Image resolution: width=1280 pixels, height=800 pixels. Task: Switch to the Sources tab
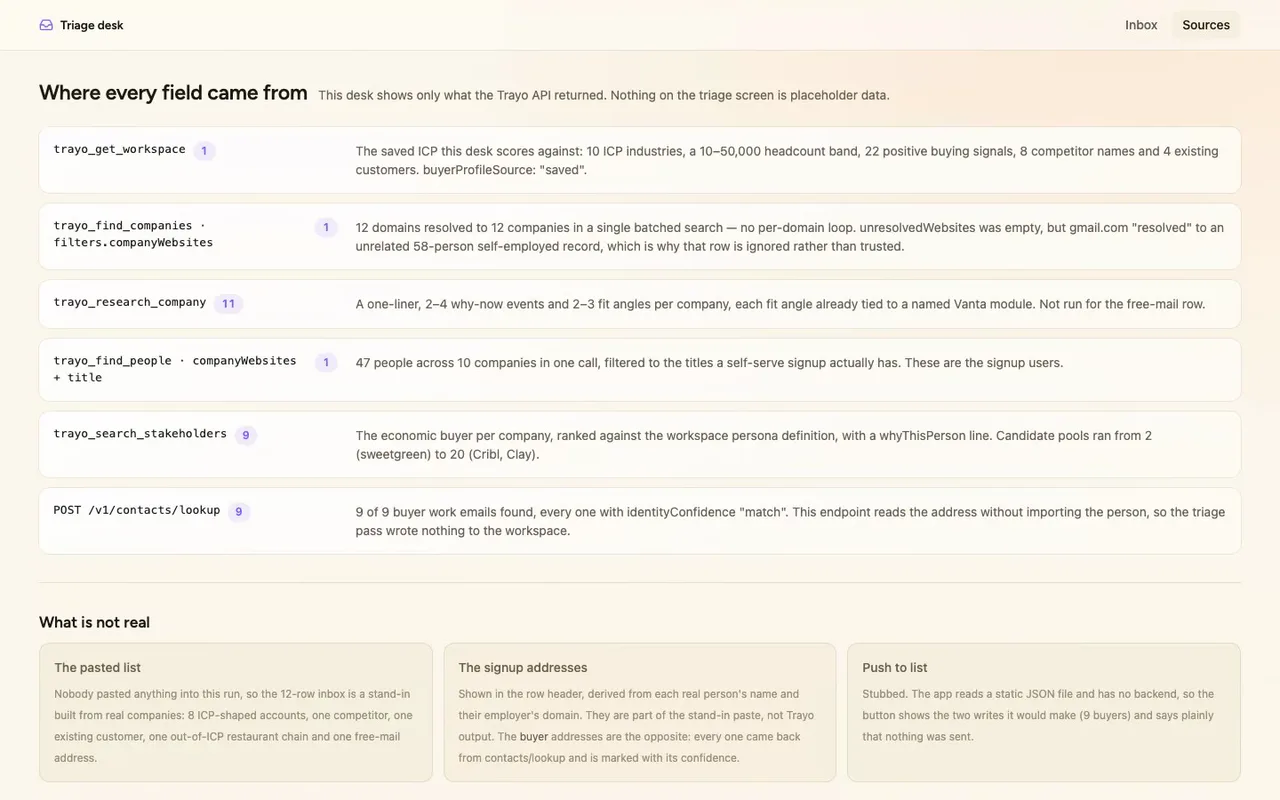click(x=1206, y=25)
